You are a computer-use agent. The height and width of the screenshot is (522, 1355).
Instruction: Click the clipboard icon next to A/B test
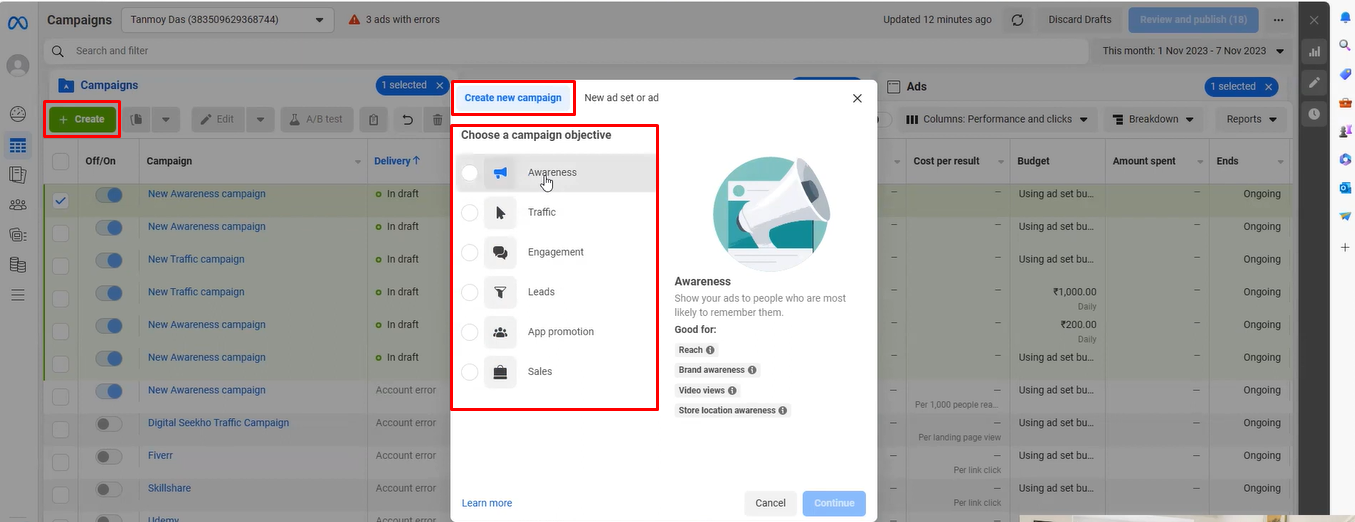(373, 120)
